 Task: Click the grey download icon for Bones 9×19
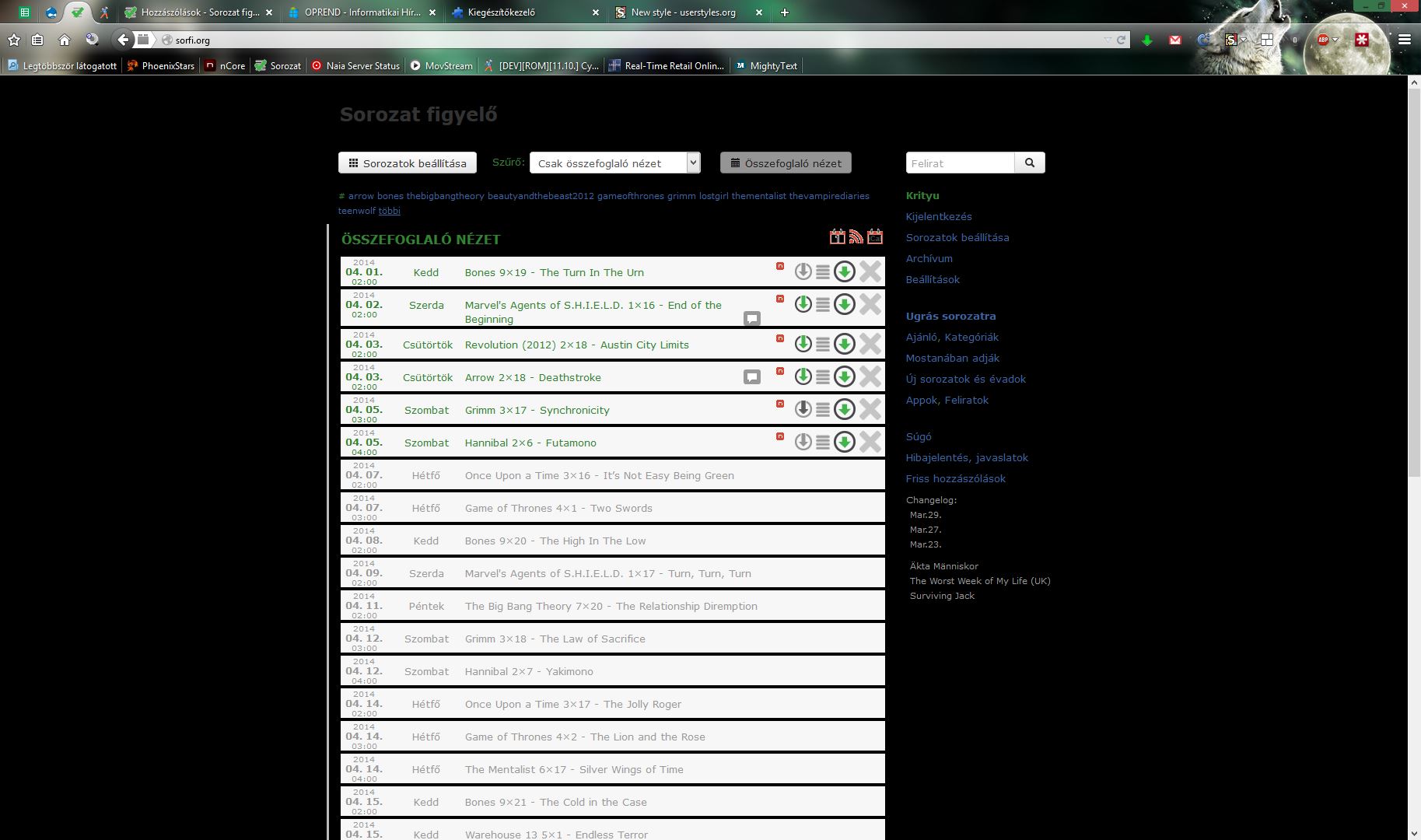[803, 271]
